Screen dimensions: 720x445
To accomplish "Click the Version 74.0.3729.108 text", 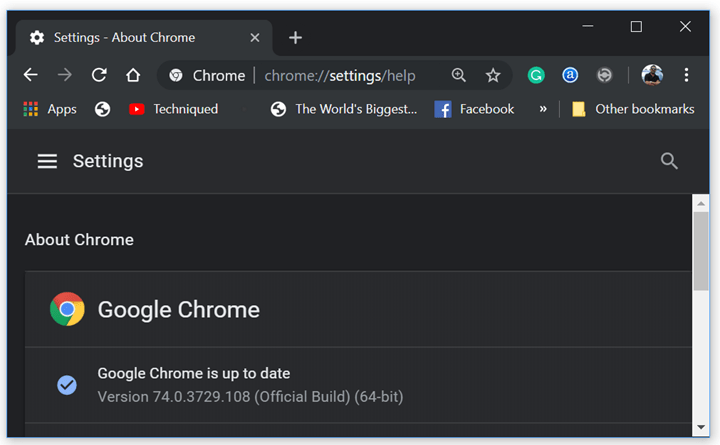I will pyautogui.click(x=250, y=397).
